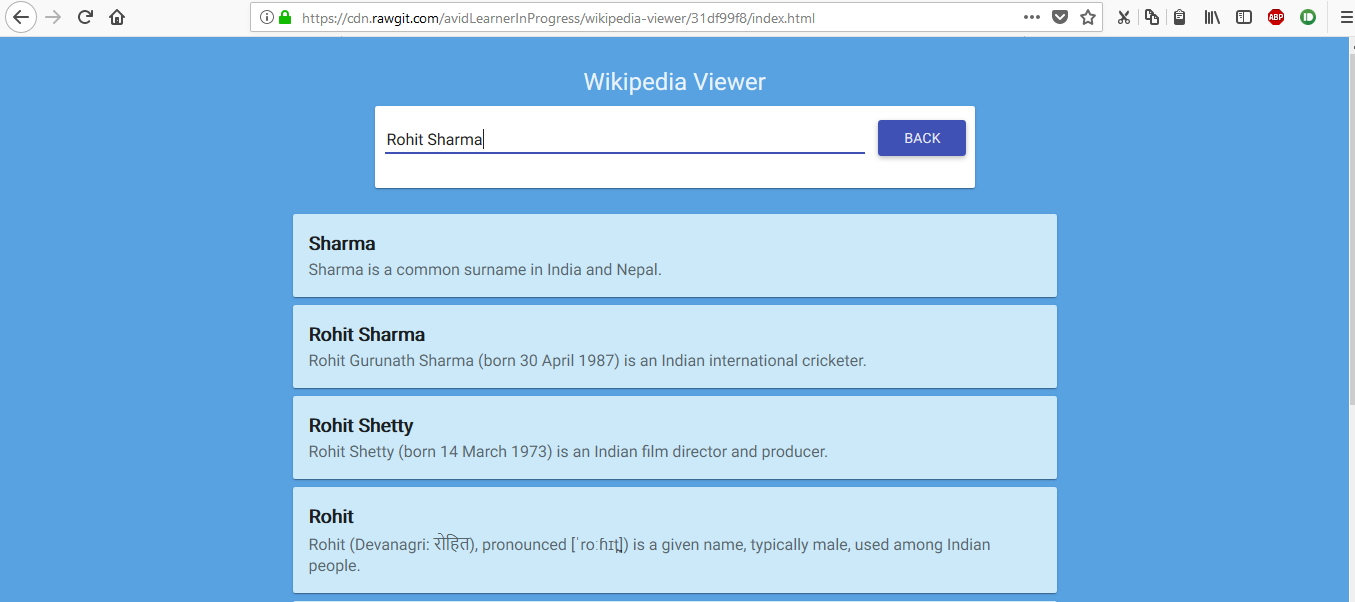Image resolution: width=1355 pixels, height=602 pixels.
Task: Navigate back using the back arrow
Action: [20, 17]
